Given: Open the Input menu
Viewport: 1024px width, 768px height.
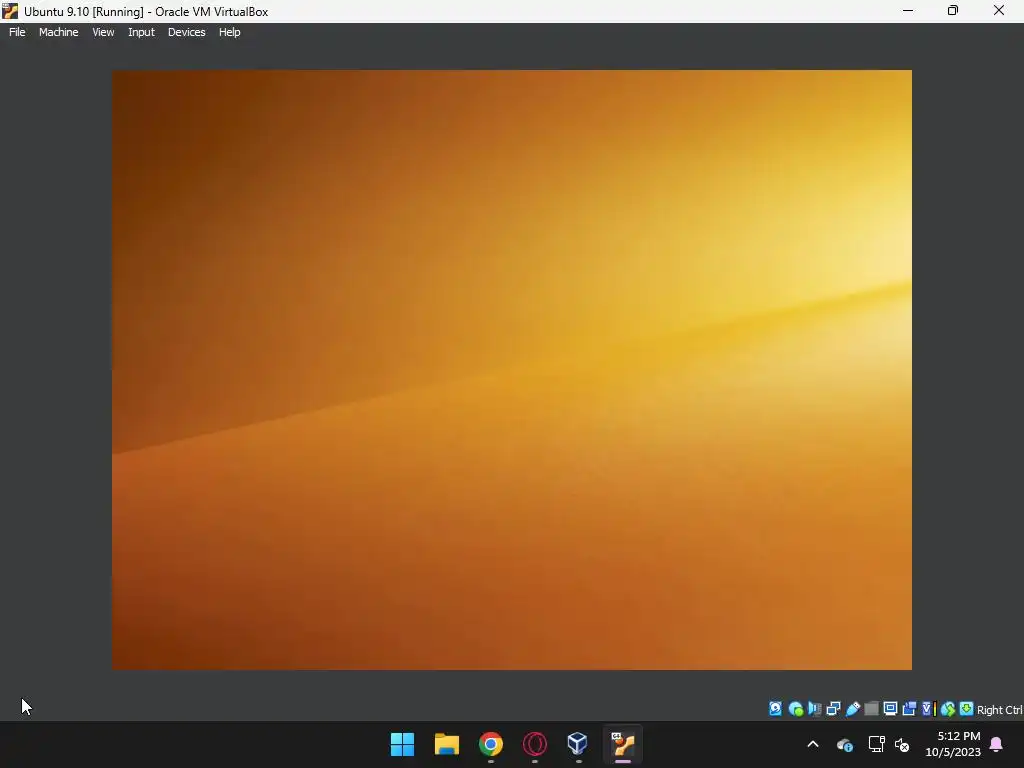Looking at the screenshot, I should (x=141, y=32).
